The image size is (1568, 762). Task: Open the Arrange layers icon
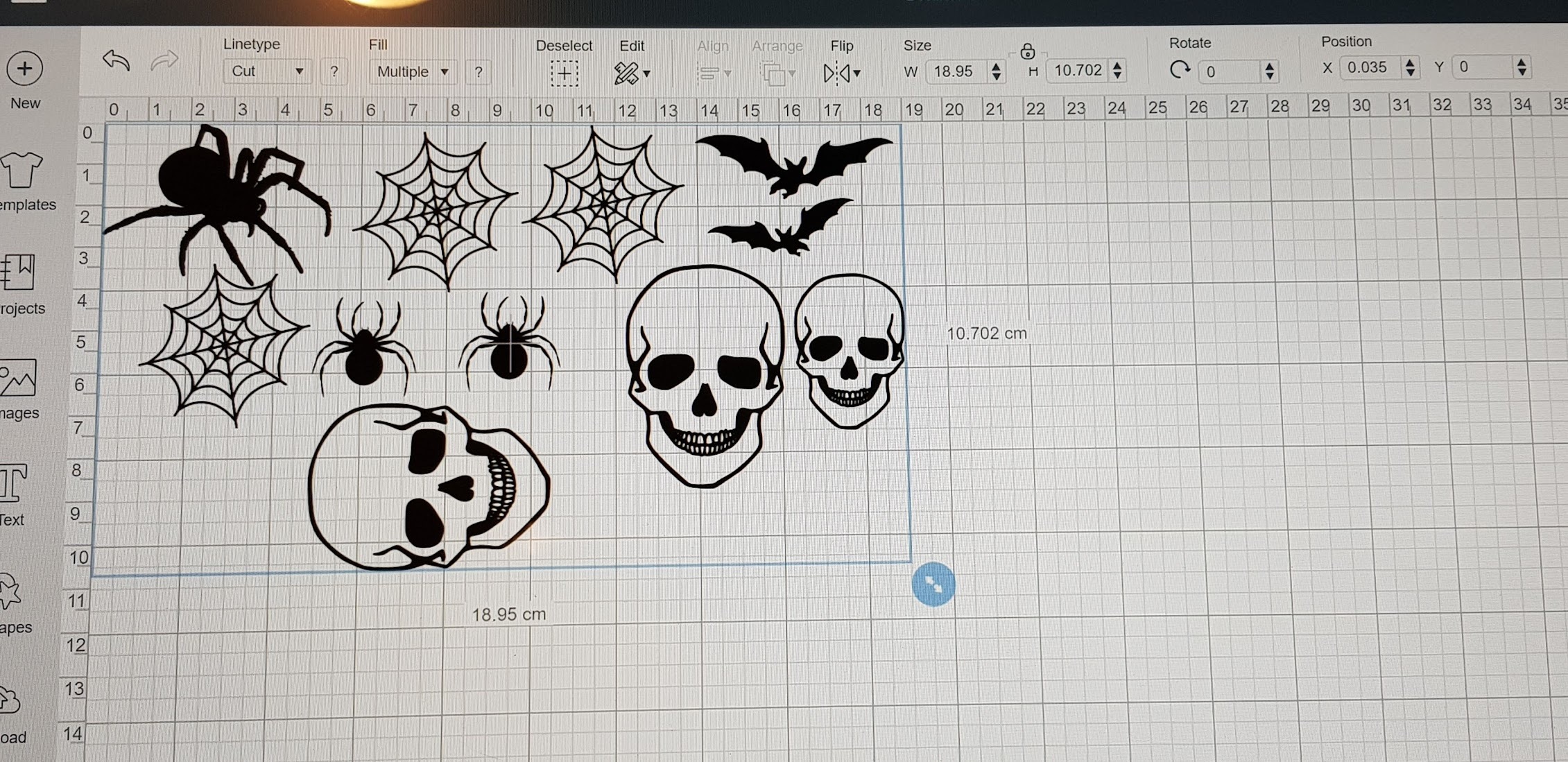click(x=772, y=73)
